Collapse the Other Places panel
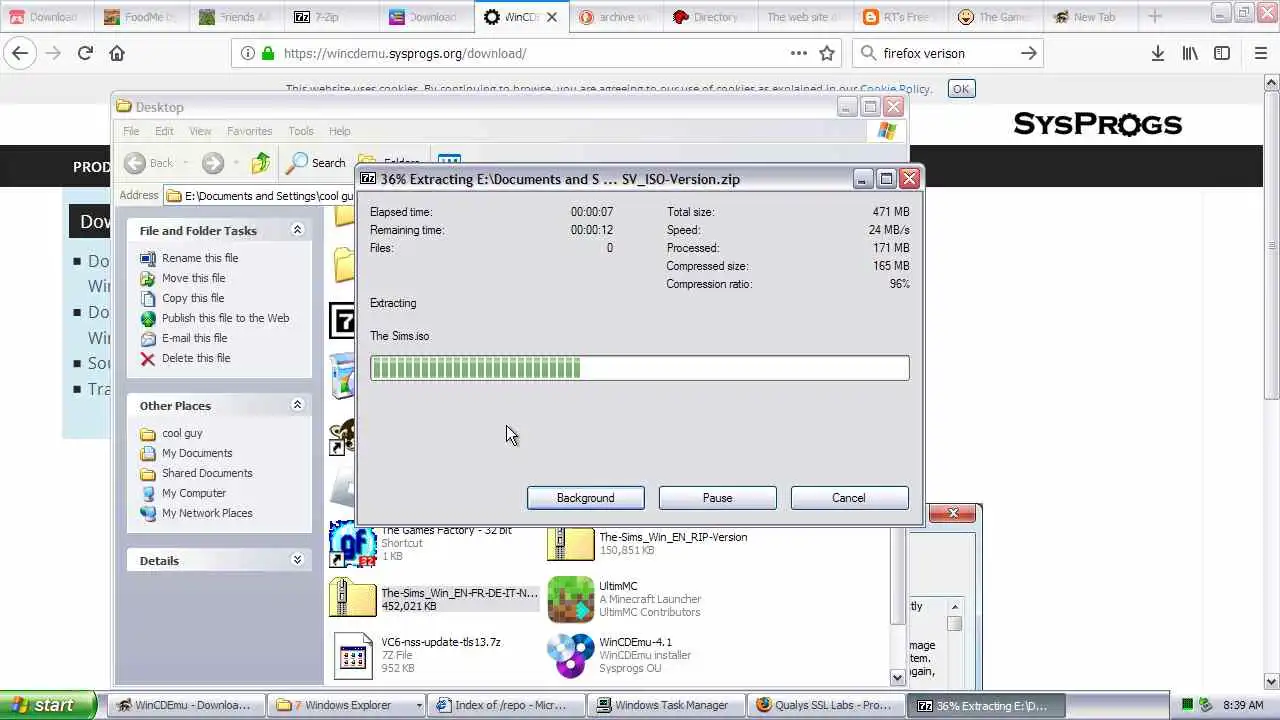This screenshot has width=1280, height=720. (297, 405)
